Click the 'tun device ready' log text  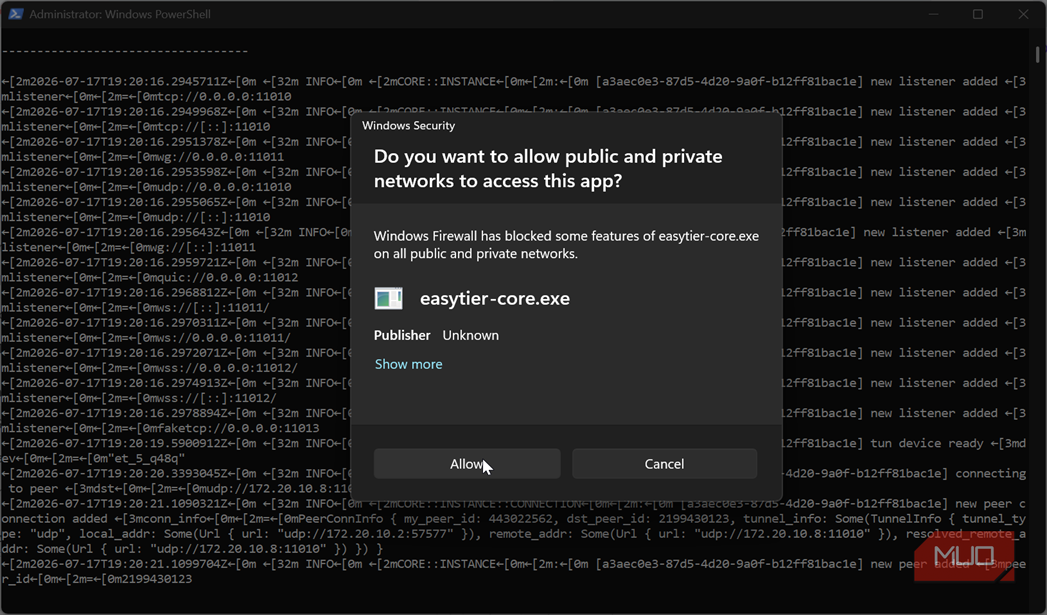pyautogui.click(x=926, y=443)
